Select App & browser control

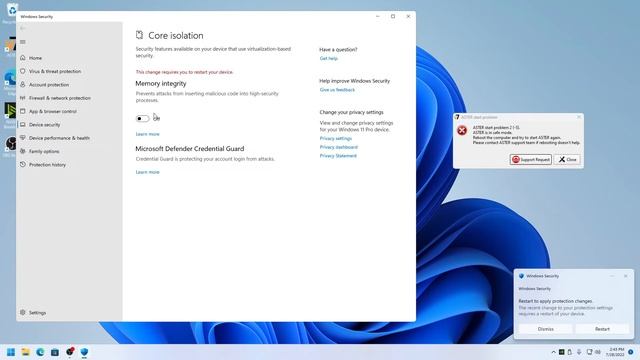coord(53,111)
